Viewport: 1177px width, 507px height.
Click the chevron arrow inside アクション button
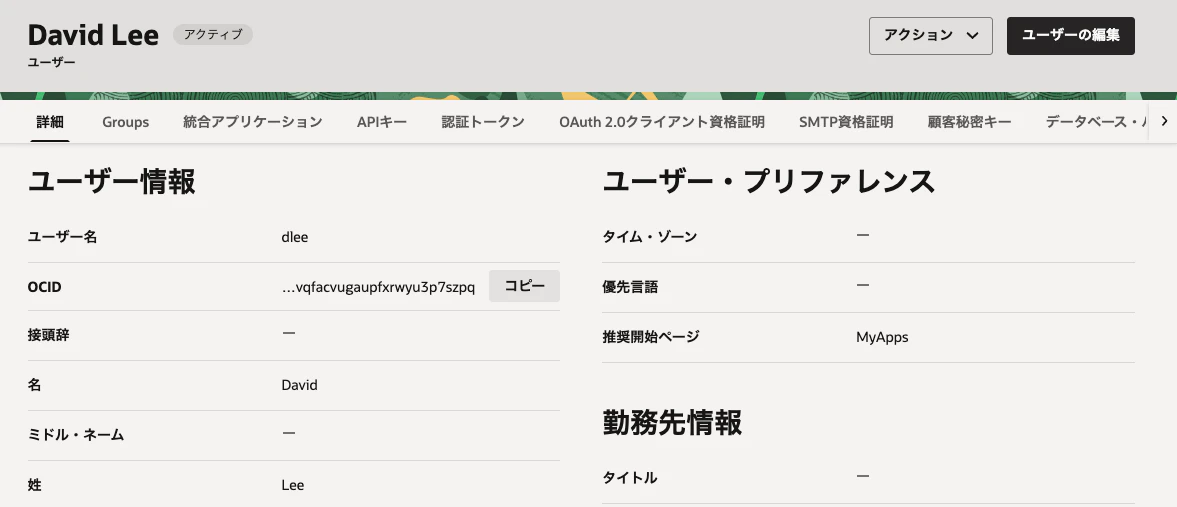click(x=973, y=35)
